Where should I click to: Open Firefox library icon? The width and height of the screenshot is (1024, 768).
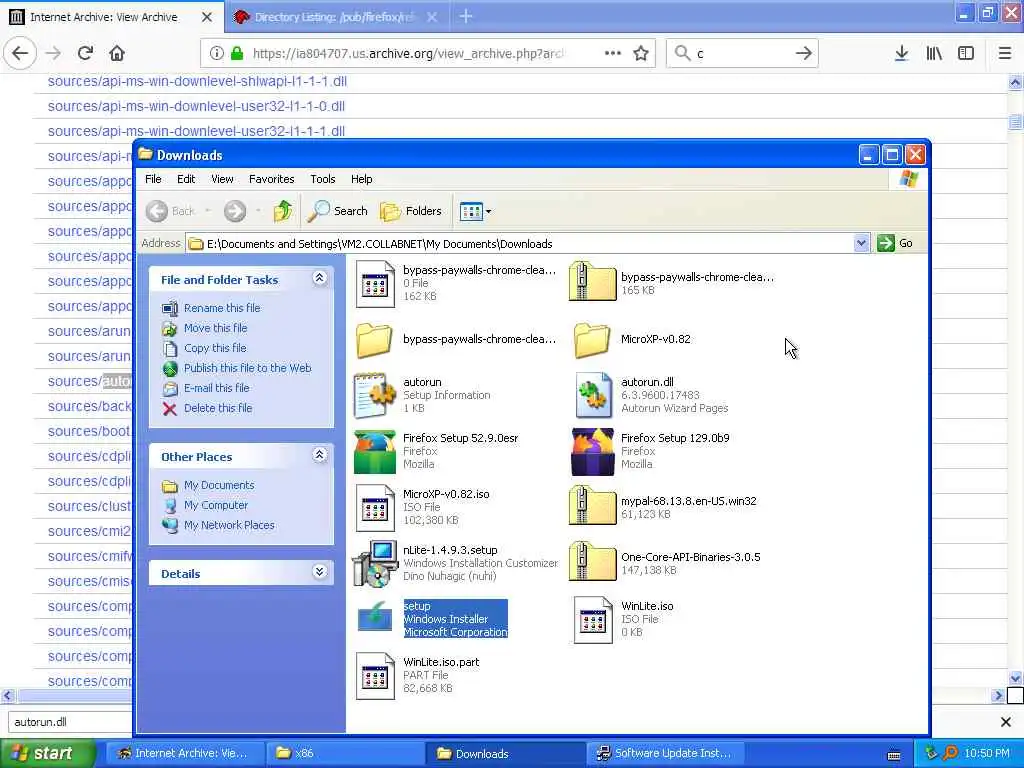(x=934, y=53)
